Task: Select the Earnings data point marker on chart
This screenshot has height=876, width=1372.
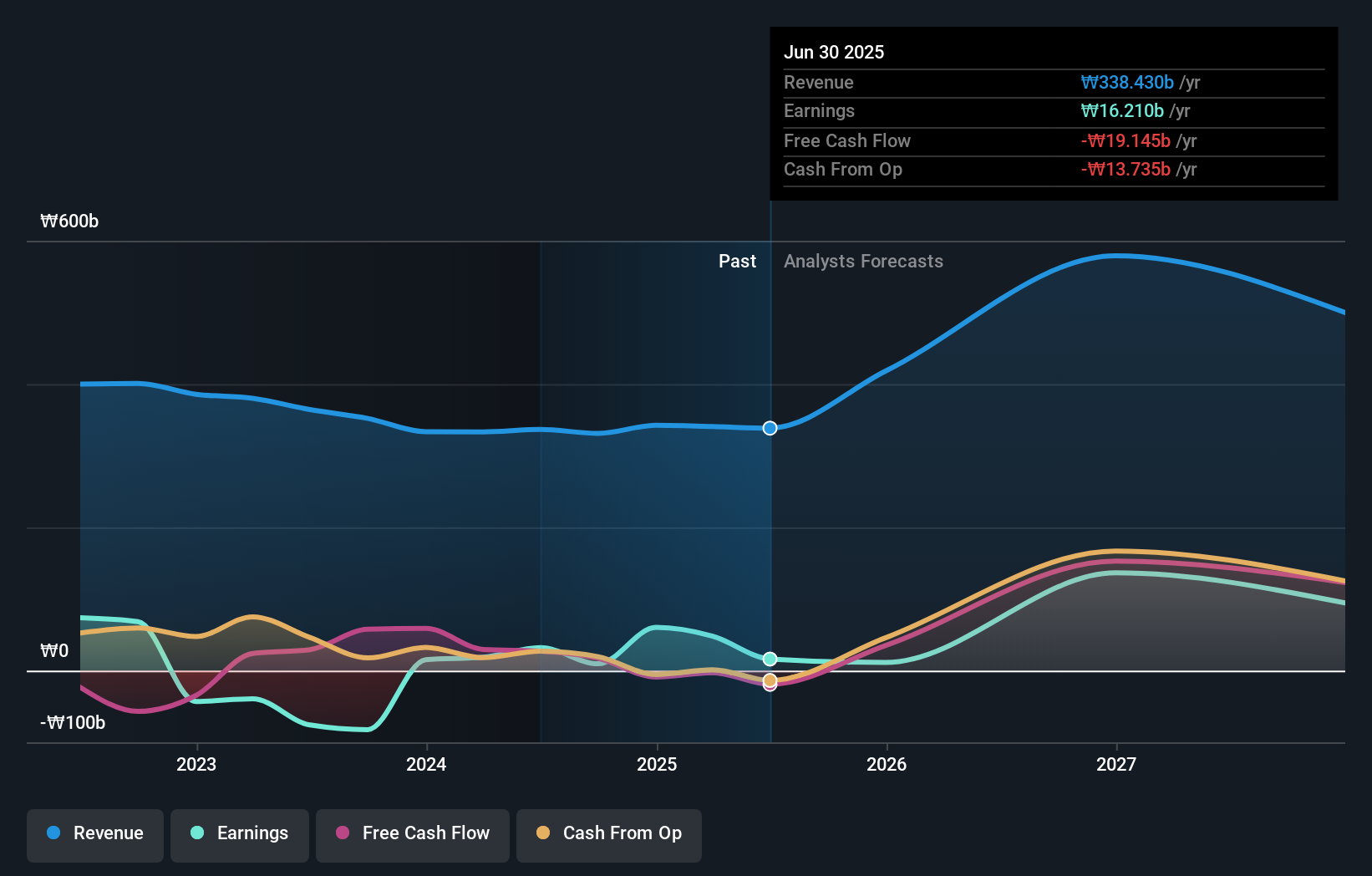Action: (770, 659)
